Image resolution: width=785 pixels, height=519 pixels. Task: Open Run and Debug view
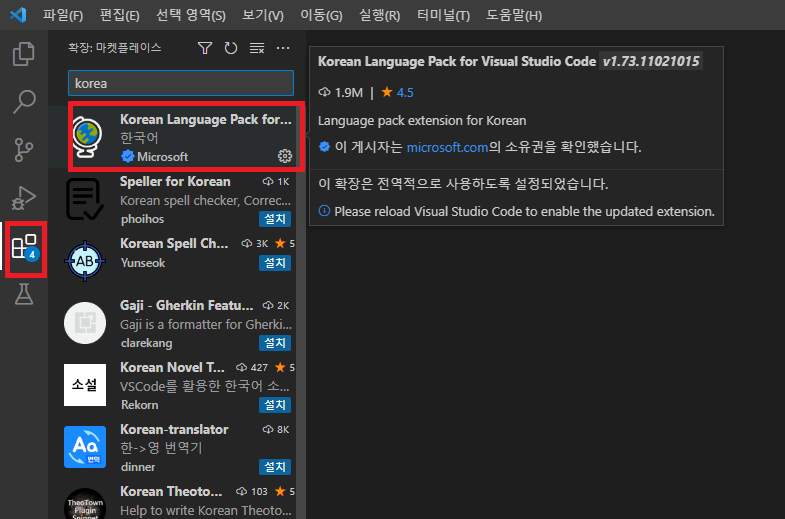(x=24, y=198)
